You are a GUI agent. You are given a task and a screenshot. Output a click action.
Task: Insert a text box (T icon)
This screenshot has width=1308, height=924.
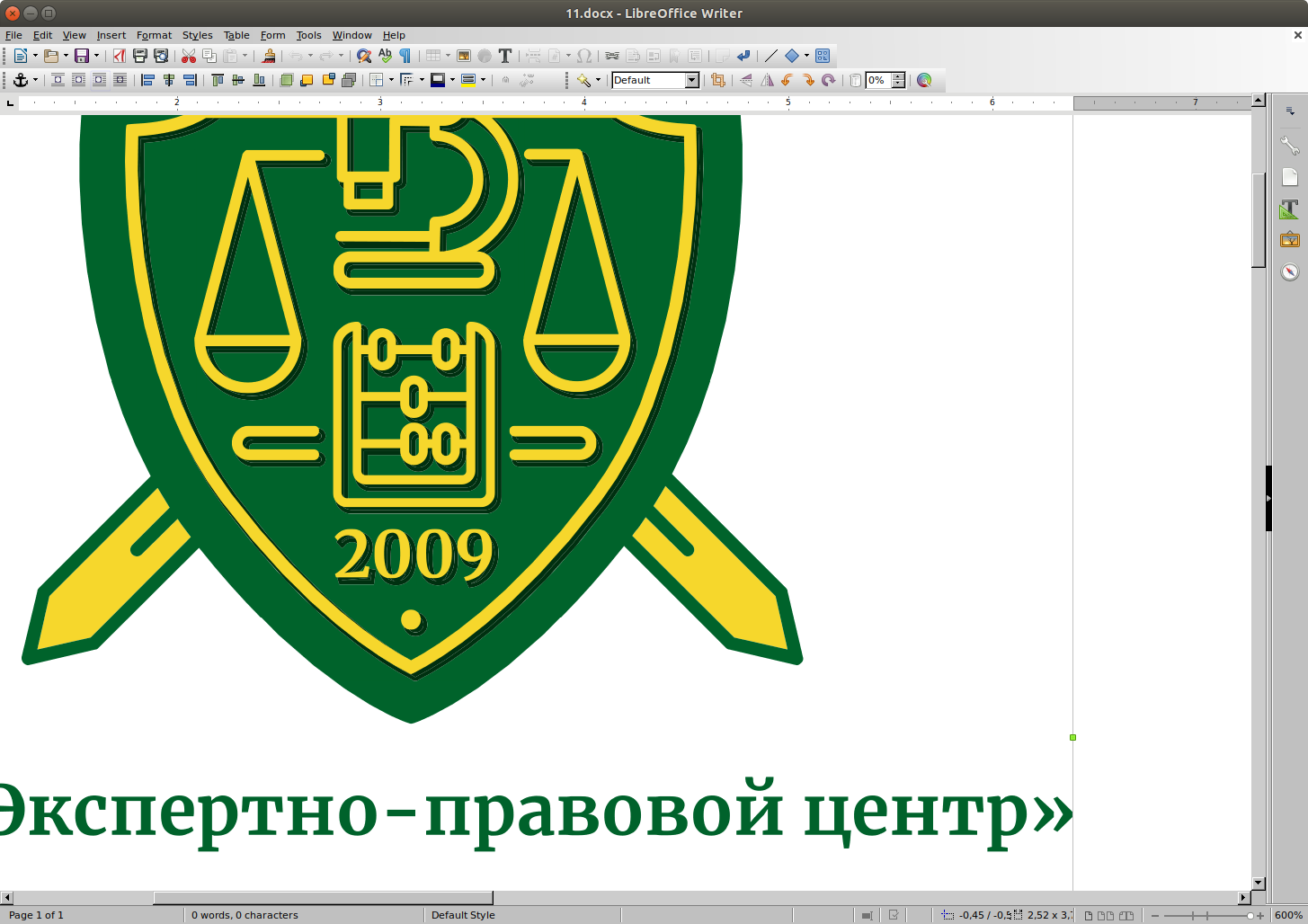[505, 56]
